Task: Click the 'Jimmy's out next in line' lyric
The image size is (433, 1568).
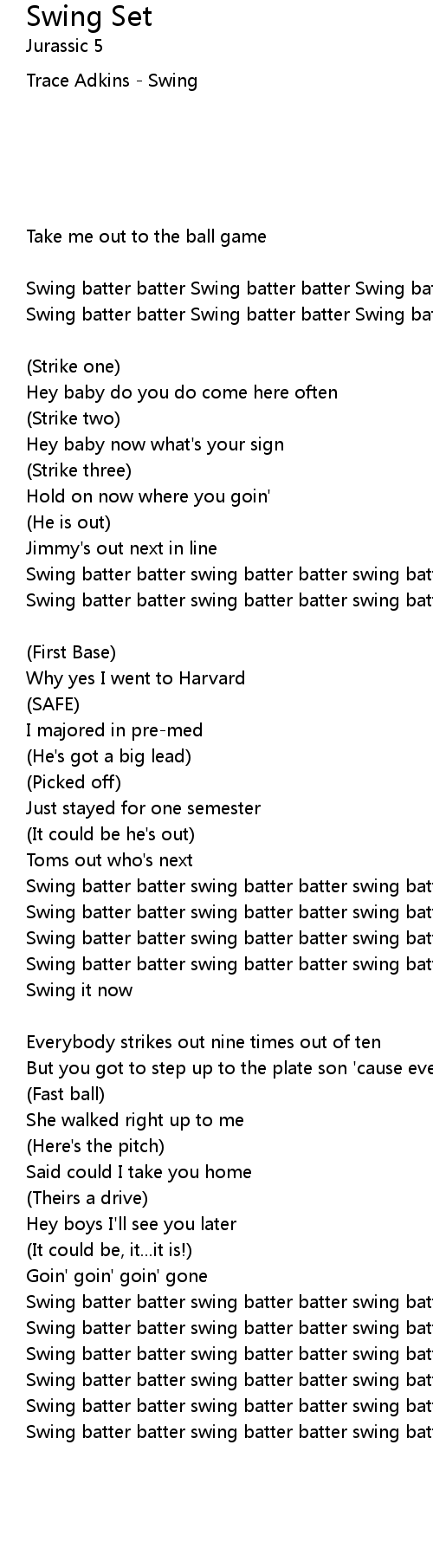Action: coord(122,548)
